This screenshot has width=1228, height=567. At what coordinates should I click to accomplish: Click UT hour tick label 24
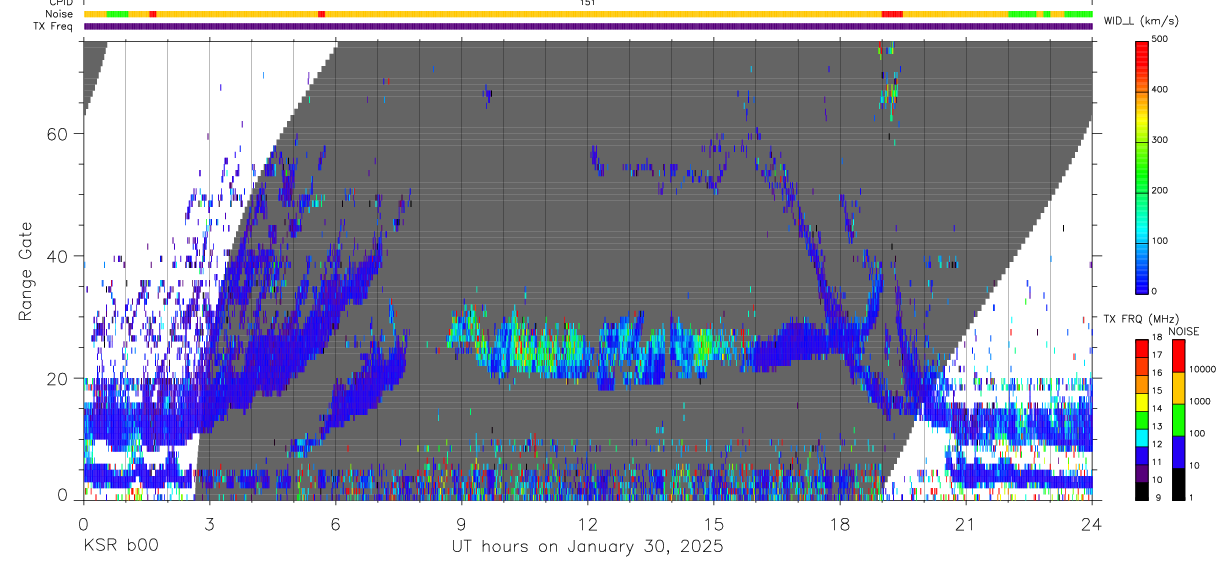click(1091, 523)
